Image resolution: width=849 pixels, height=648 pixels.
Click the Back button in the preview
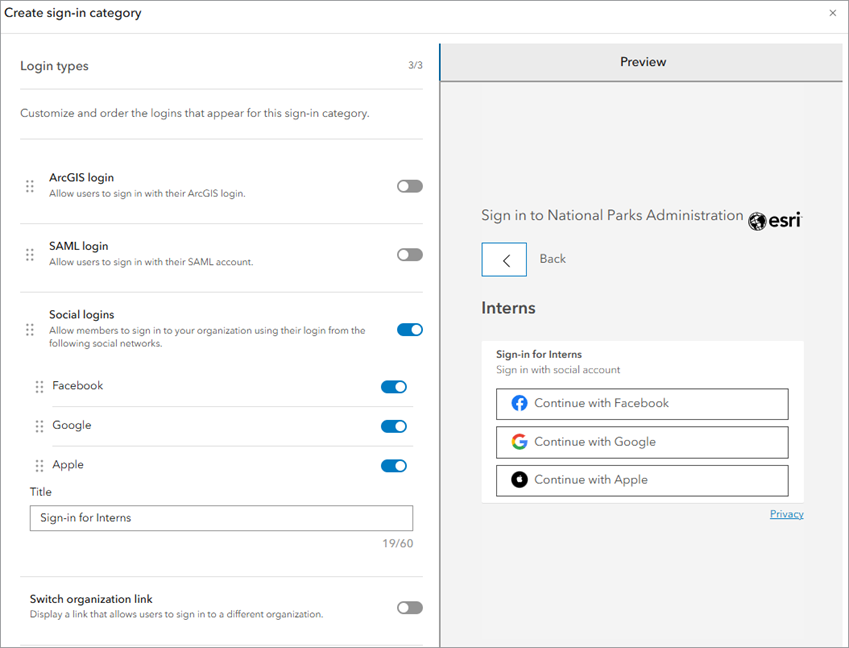[x=552, y=259]
